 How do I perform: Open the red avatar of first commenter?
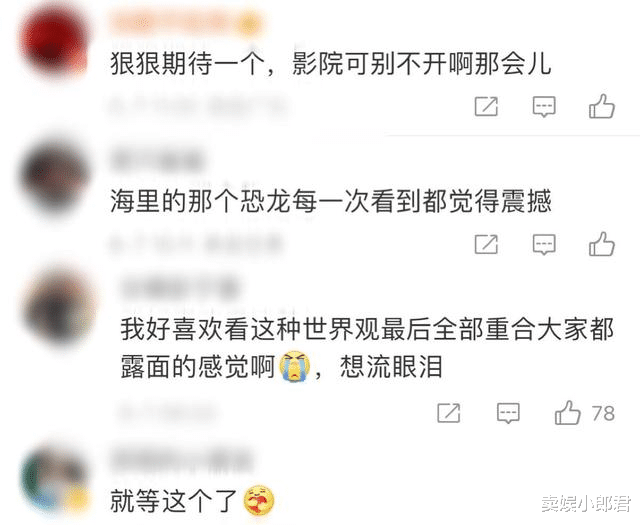point(54,43)
